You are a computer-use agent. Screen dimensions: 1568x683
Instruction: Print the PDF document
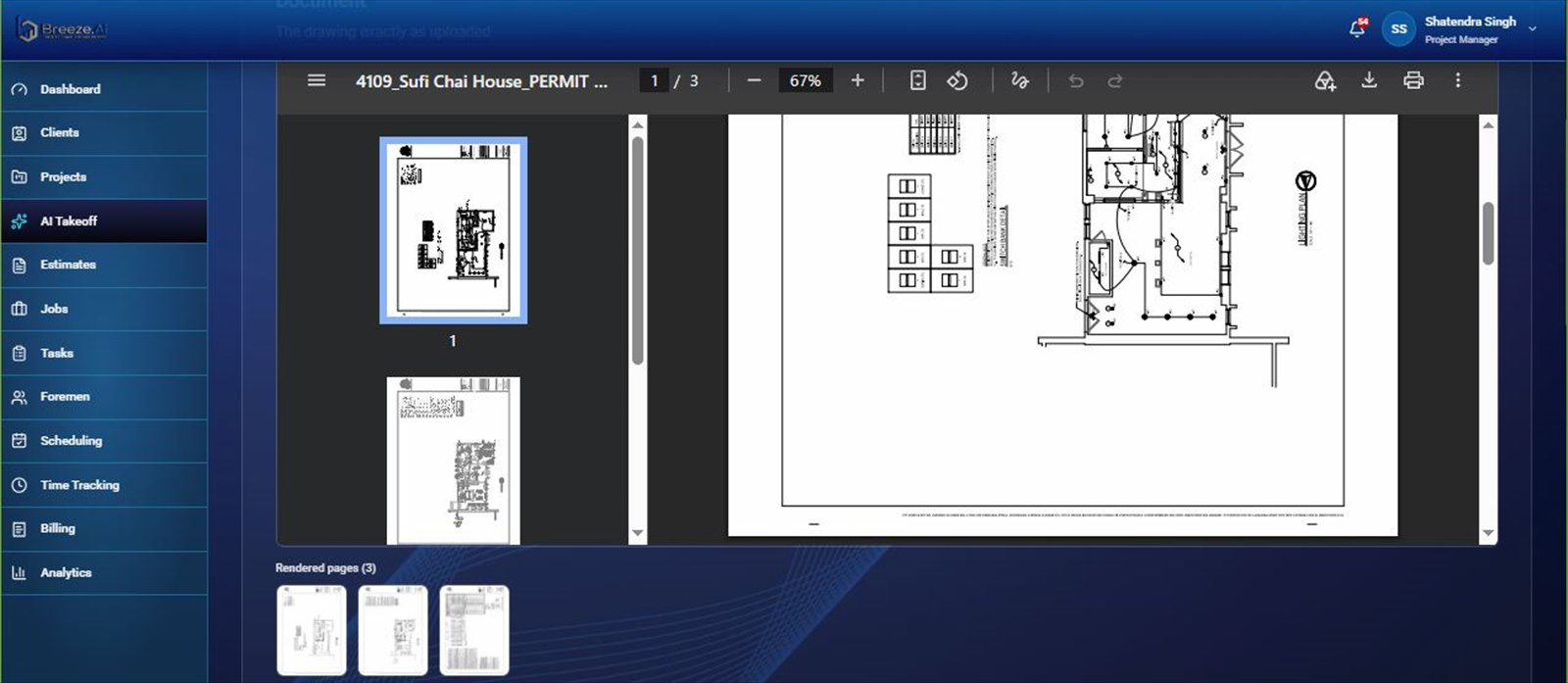coord(1413,80)
